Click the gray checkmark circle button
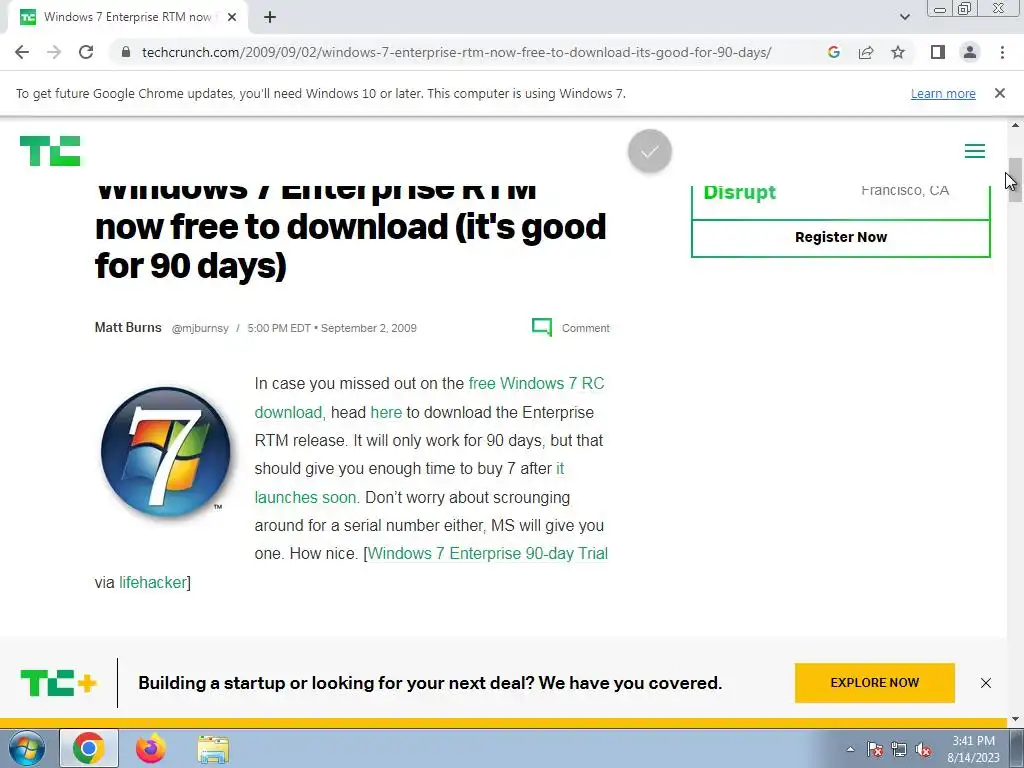Image resolution: width=1024 pixels, height=768 pixels. tap(650, 152)
